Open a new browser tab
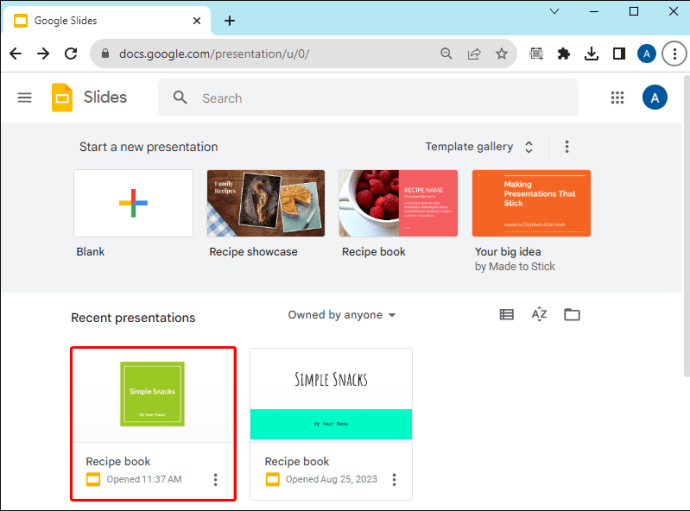This screenshot has height=511, width=690. (230, 21)
